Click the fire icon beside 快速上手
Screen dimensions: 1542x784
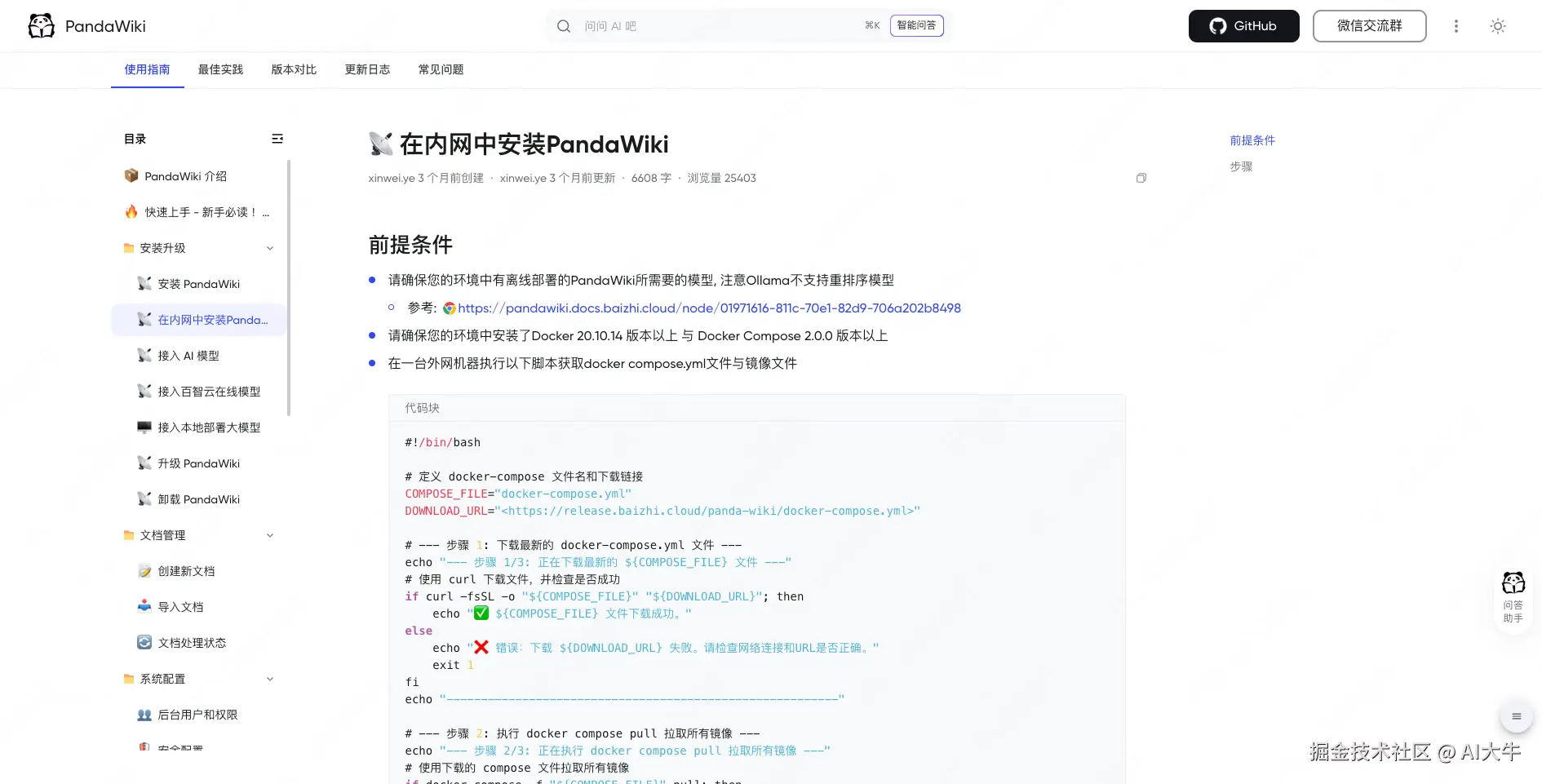coord(131,211)
